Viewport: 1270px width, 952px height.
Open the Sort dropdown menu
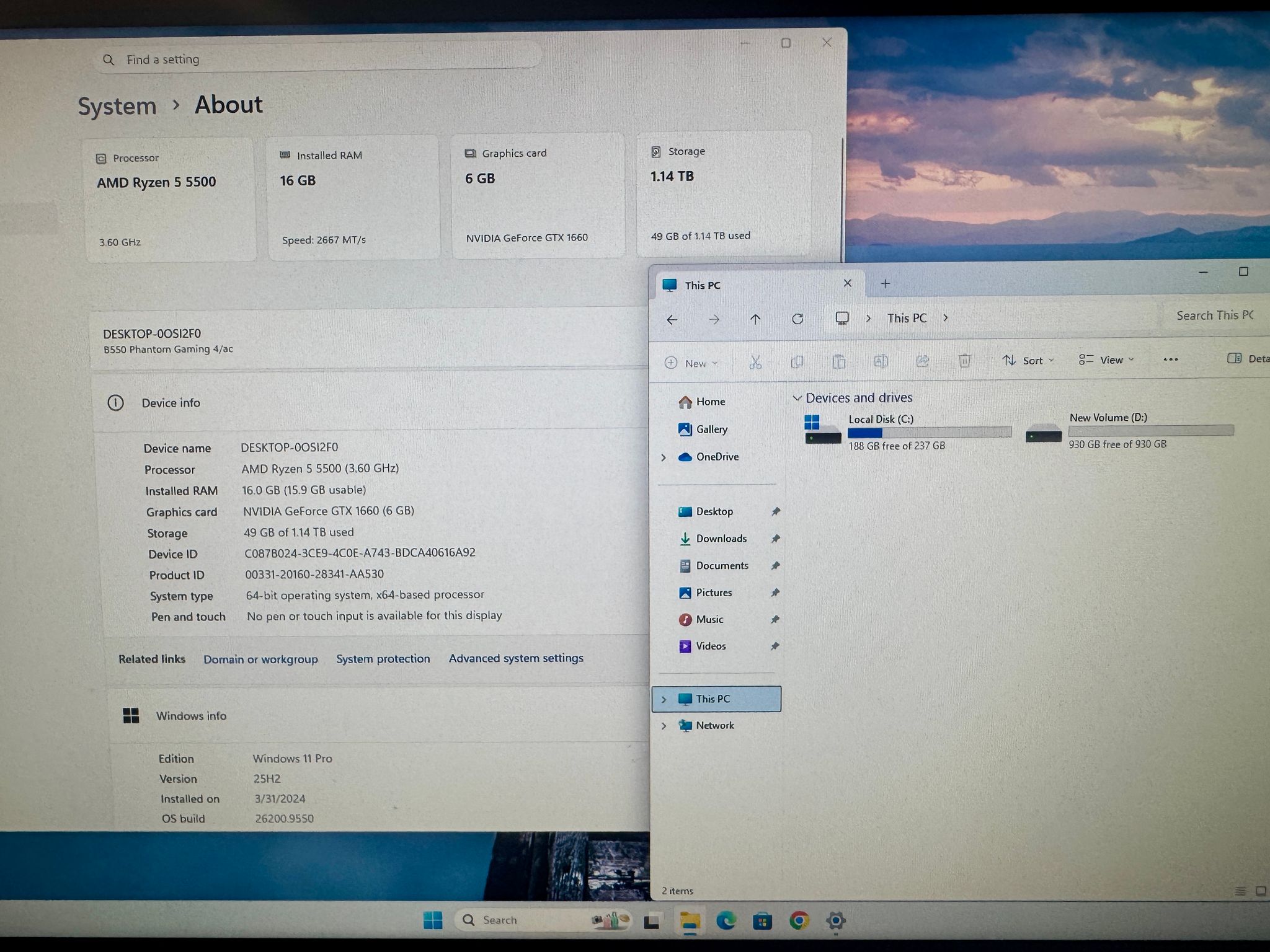point(1028,360)
